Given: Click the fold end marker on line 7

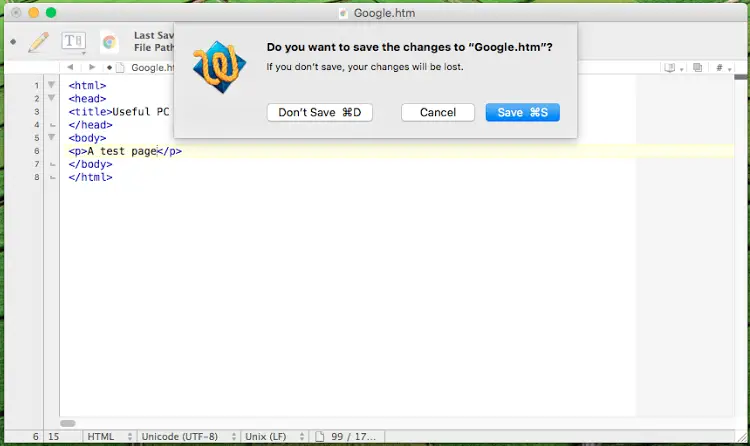Looking at the screenshot, I should pyautogui.click(x=53, y=165).
